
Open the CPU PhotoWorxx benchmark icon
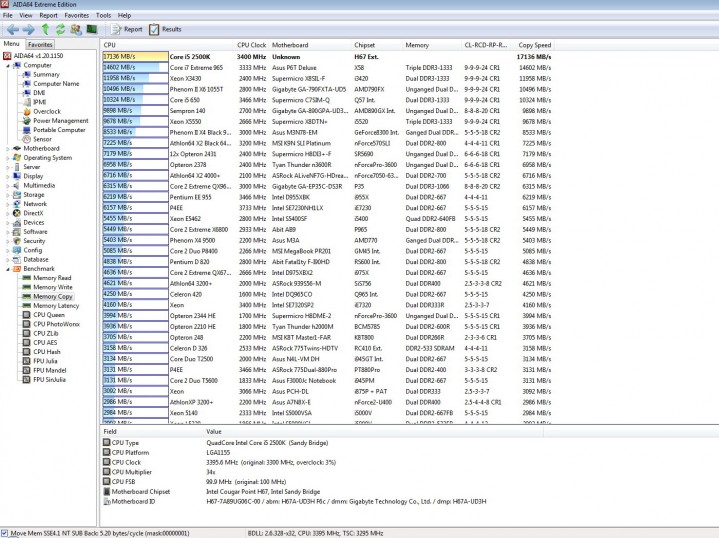[x=27, y=324]
